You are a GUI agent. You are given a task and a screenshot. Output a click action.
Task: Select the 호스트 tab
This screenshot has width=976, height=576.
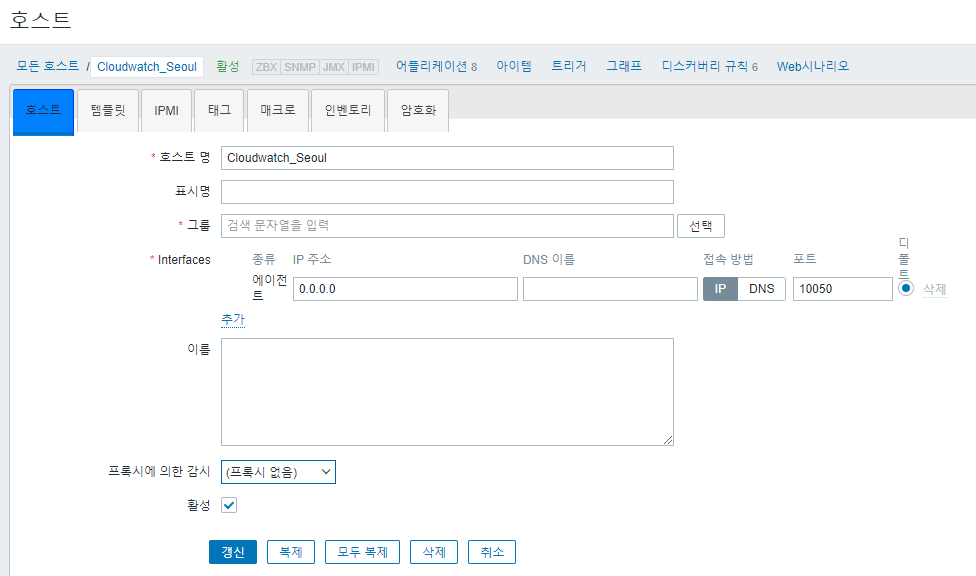tap(44, 111)
